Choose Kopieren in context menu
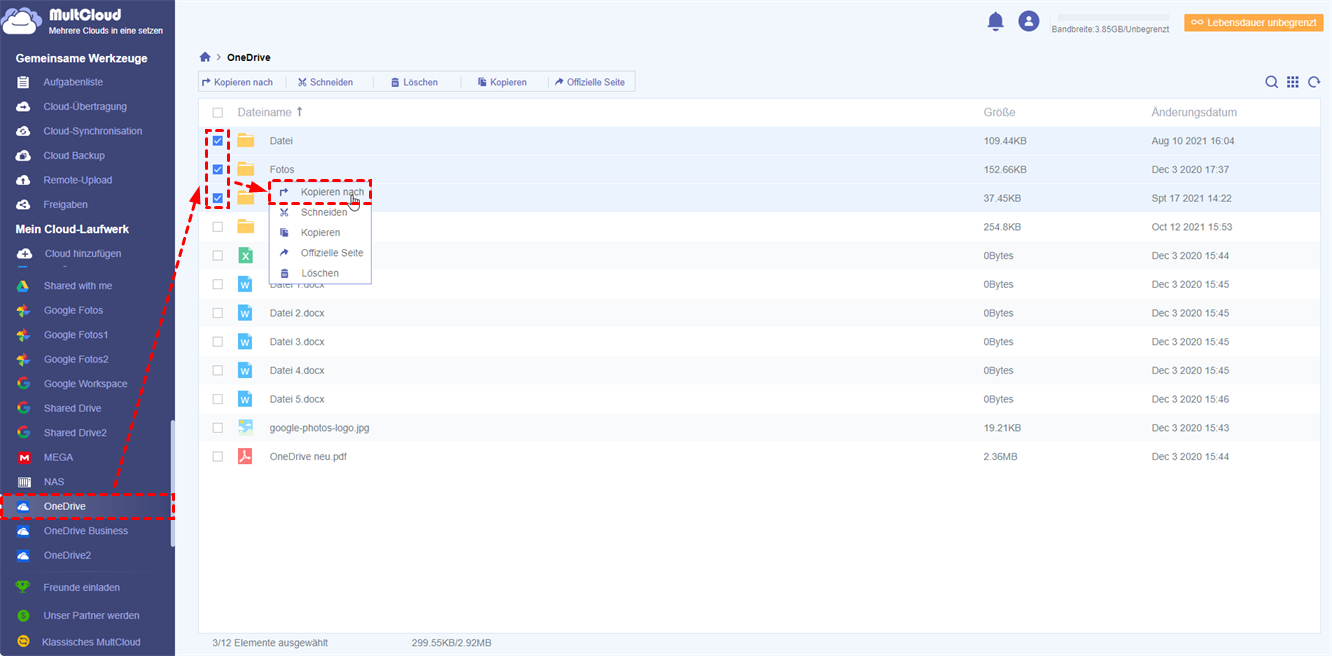Screen dimensions: 1332x656 320,232
